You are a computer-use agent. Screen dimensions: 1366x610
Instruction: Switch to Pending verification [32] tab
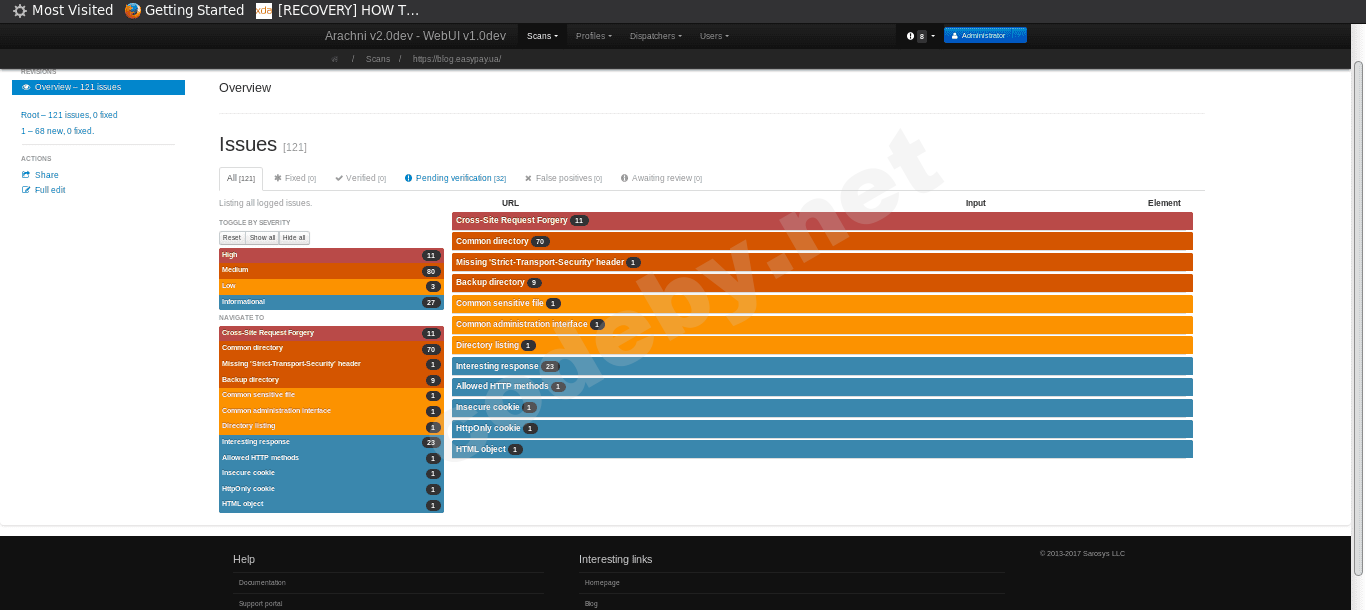pyautogui.click(x=455, y=178)
